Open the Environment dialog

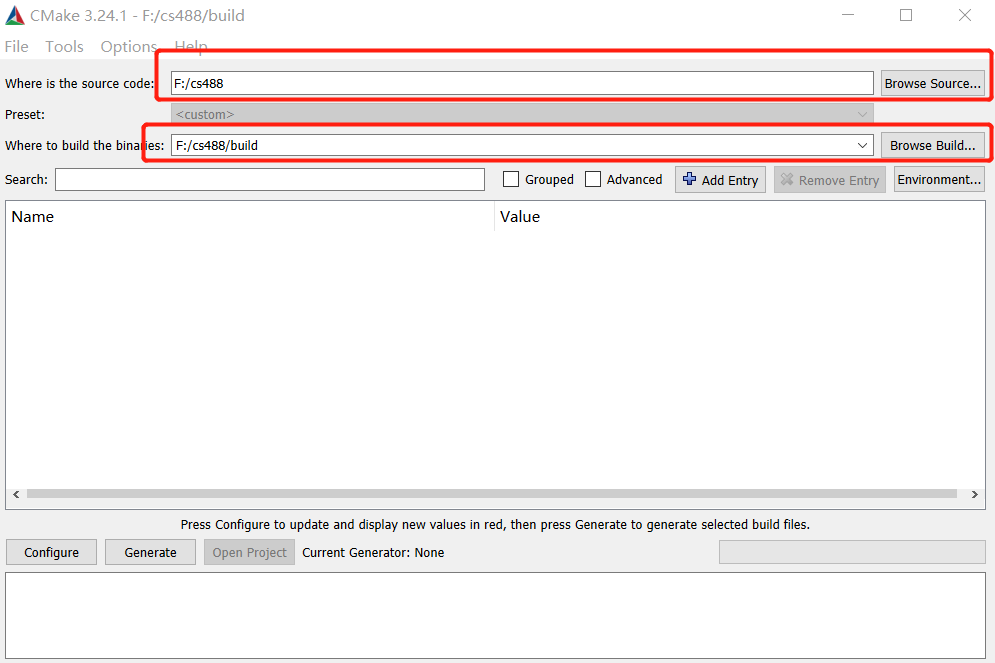point(939,180)
